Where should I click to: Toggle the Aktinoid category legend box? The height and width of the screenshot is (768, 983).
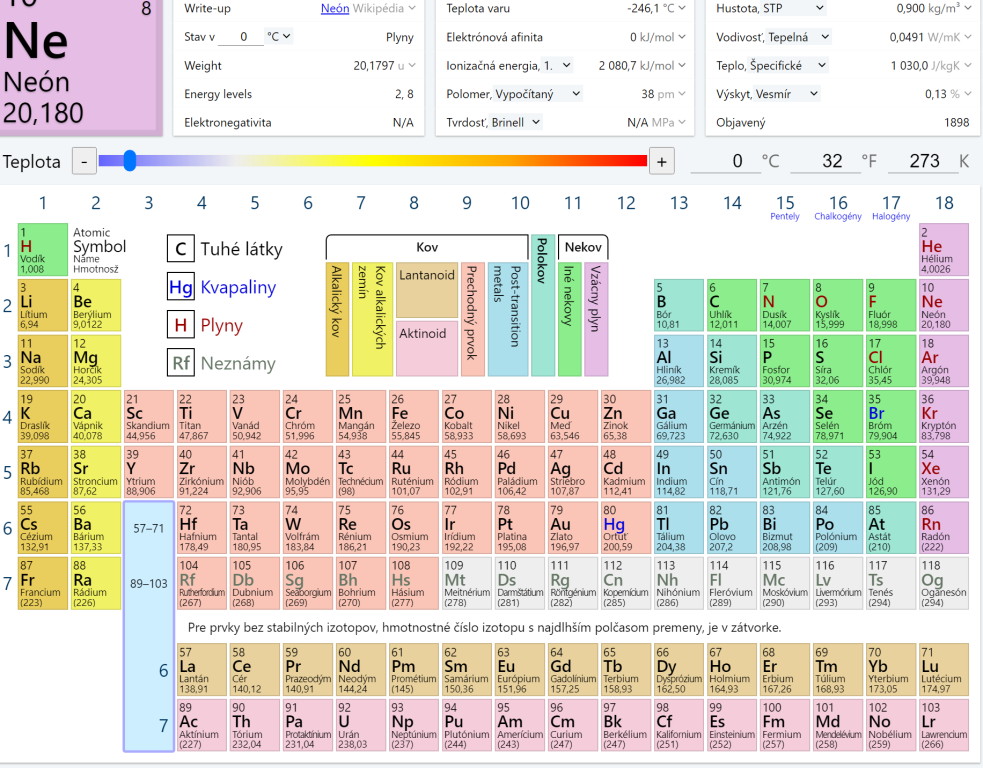coord(427,348)
